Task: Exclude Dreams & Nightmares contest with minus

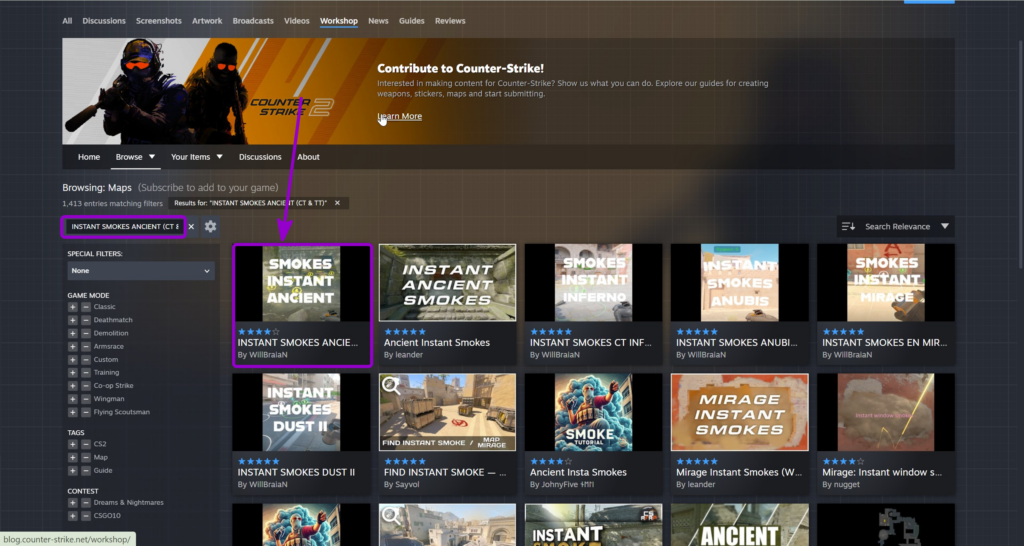Action: [86, 503]
